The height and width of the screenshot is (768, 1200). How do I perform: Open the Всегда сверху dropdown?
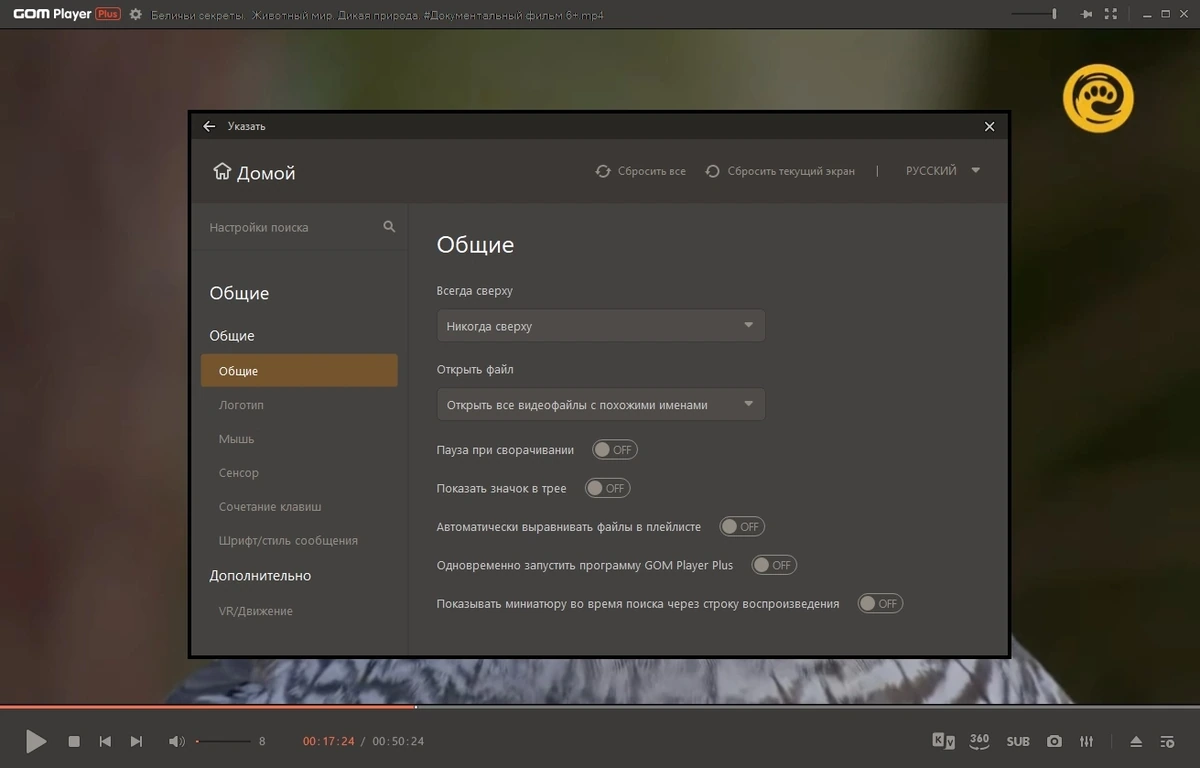(x=601, y=326)
